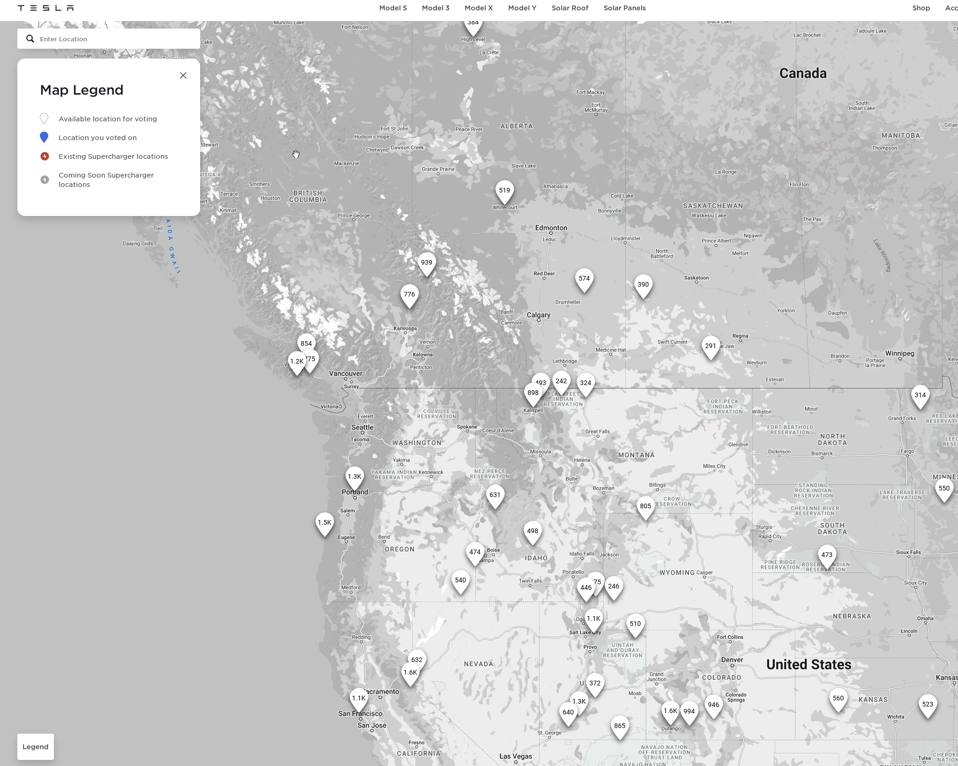
Task: Select the white 'Available location for voting' pin icon
Action: (44, 118)
